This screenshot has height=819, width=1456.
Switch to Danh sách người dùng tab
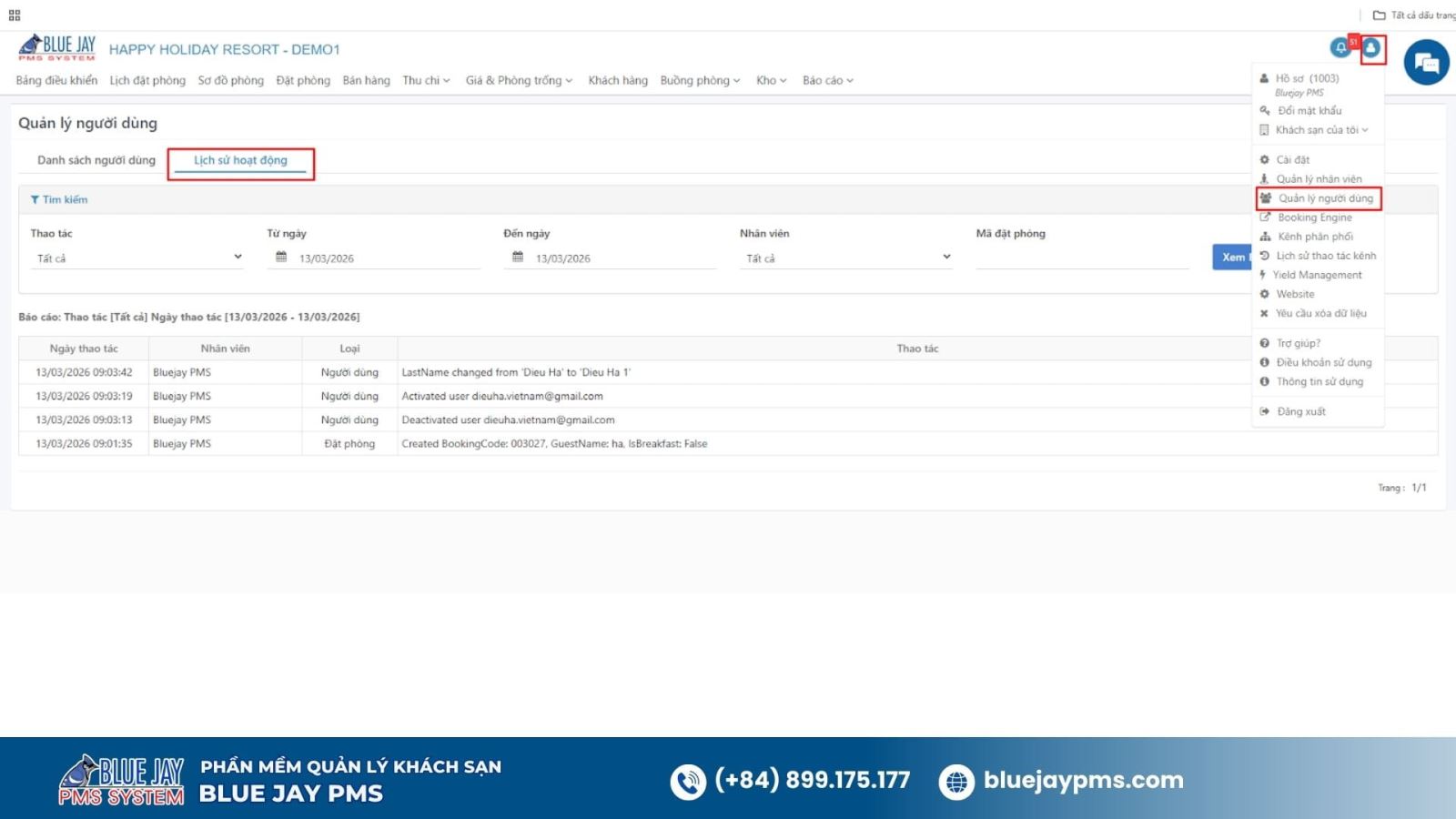point(96,160)
